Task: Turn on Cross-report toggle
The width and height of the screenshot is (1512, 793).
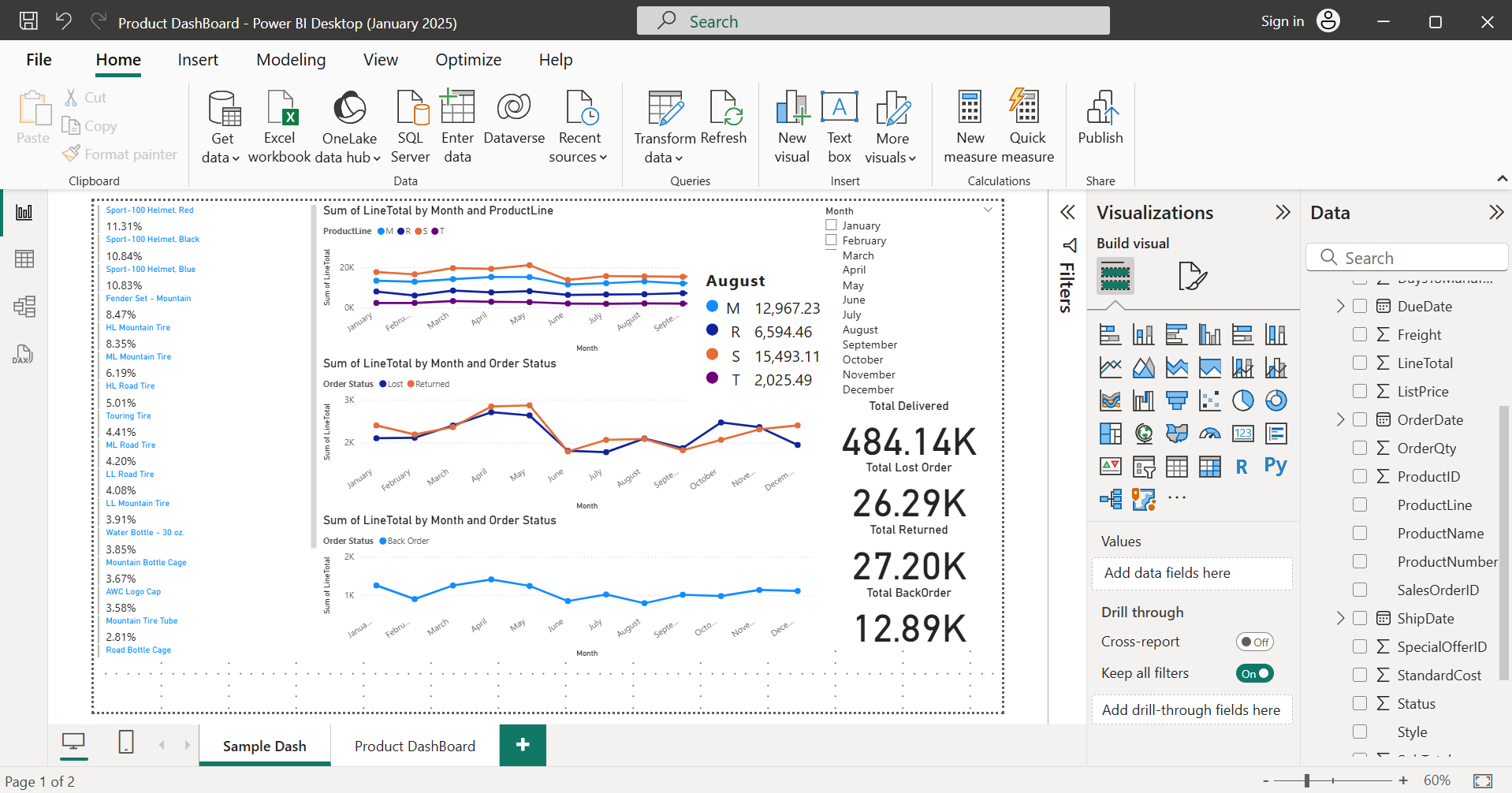Action: pos(1255,642)
